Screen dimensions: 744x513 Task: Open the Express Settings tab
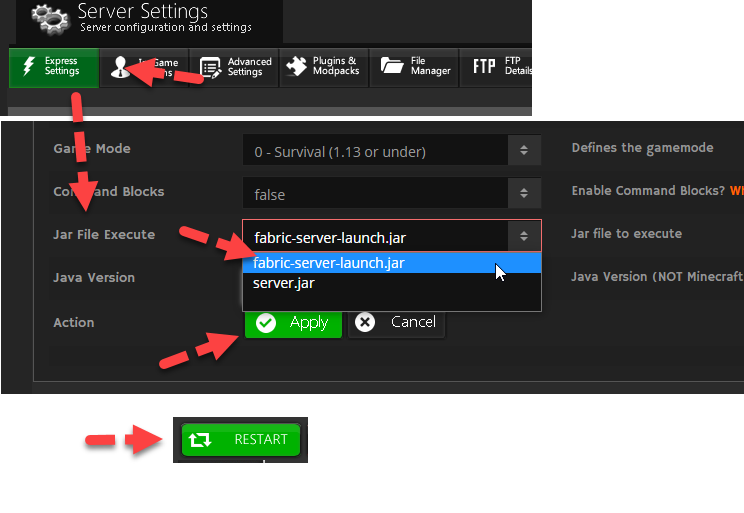point(54,67)
